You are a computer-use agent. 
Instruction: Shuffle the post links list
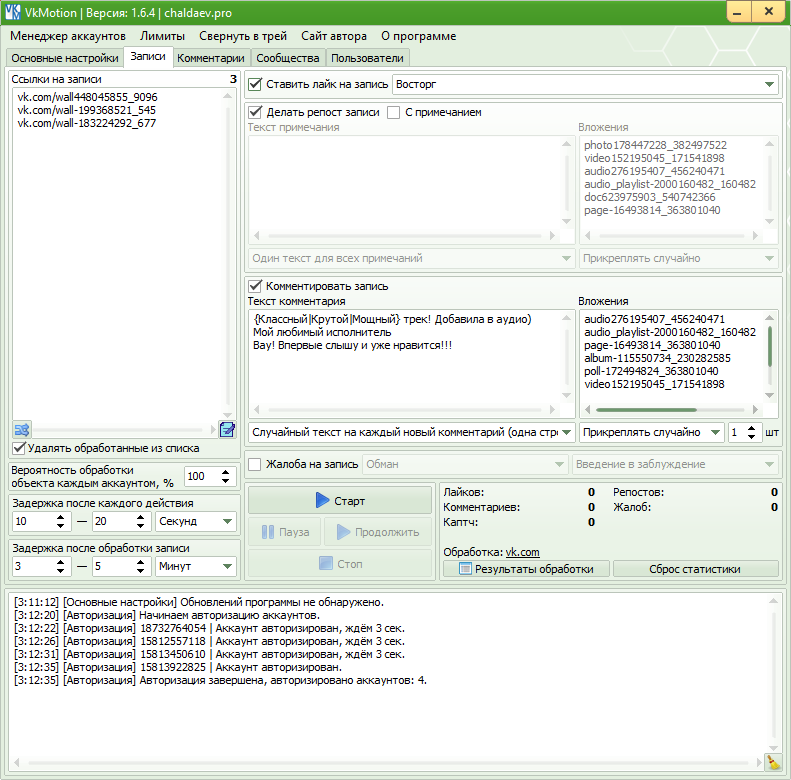(22, 429)
